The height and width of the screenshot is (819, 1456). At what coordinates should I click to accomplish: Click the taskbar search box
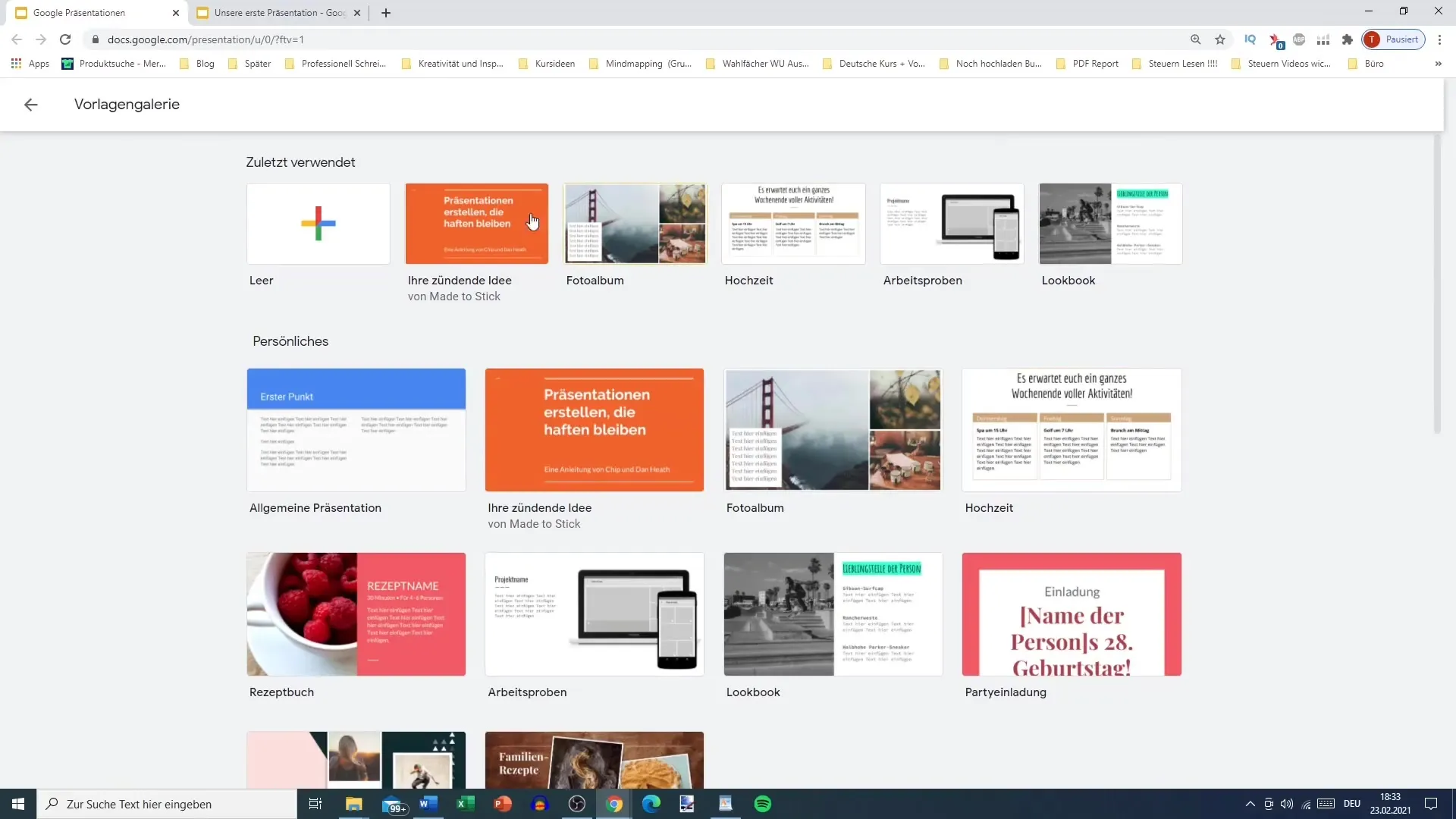167,804
